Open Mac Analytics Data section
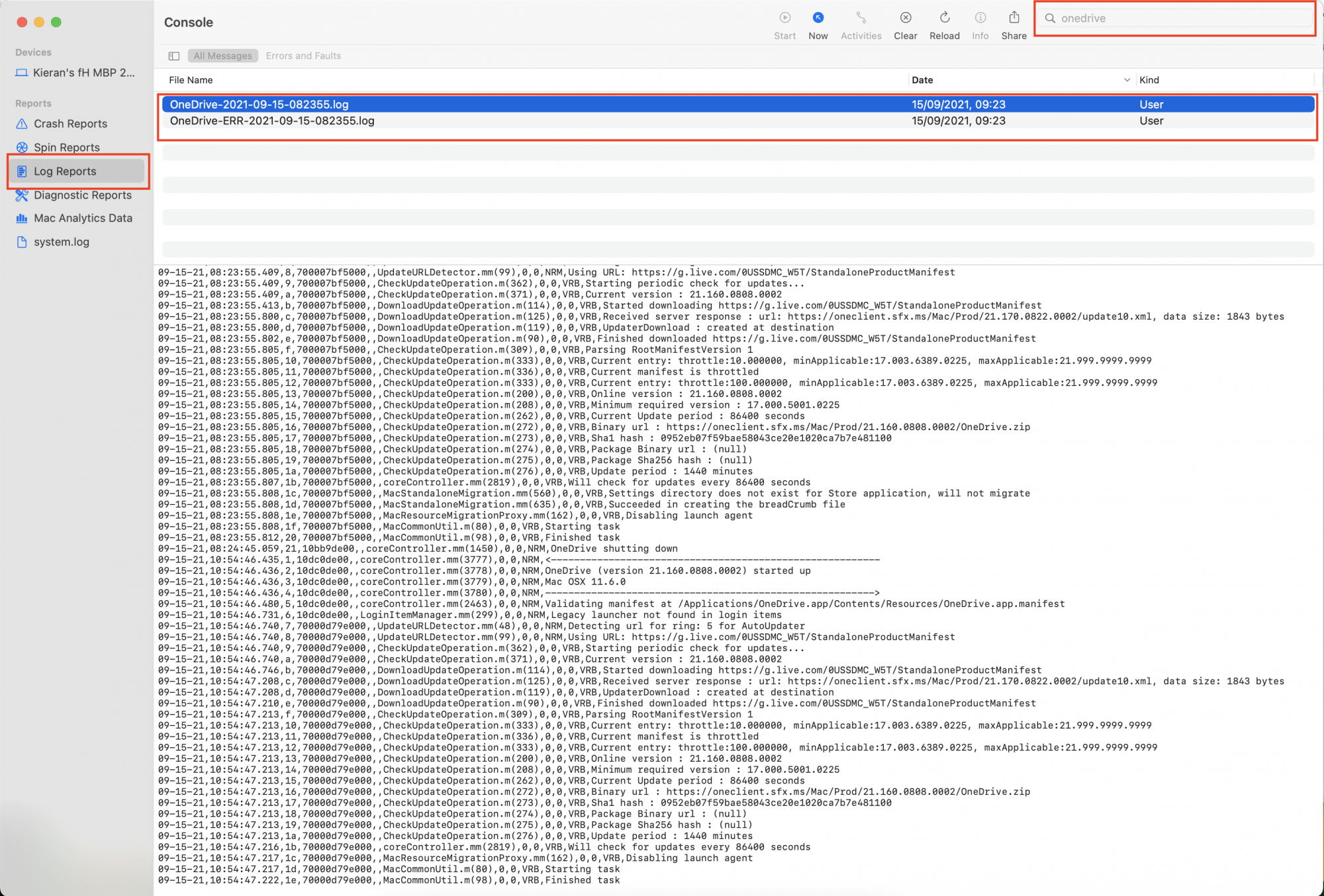 [83, 218]
